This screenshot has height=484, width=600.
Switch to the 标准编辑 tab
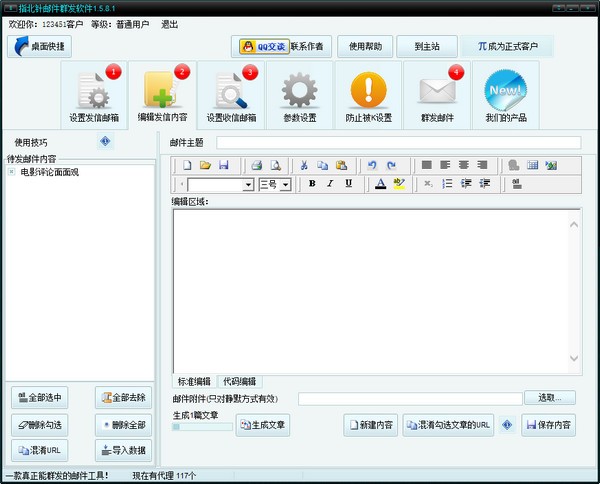coord(194,381)
